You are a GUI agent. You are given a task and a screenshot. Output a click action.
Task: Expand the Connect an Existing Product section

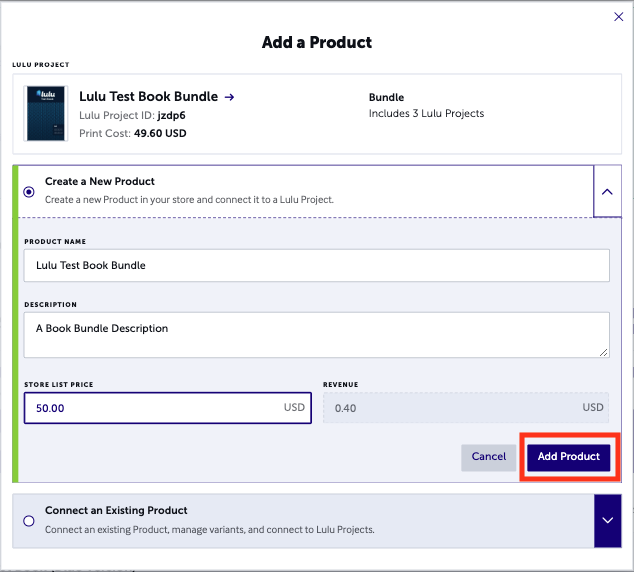pos(607,521)
